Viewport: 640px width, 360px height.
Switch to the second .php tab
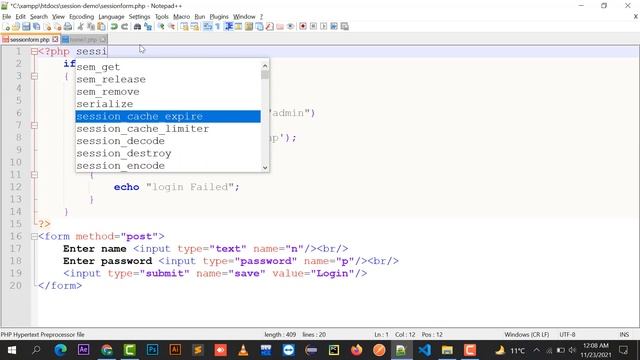click(83, 40)
